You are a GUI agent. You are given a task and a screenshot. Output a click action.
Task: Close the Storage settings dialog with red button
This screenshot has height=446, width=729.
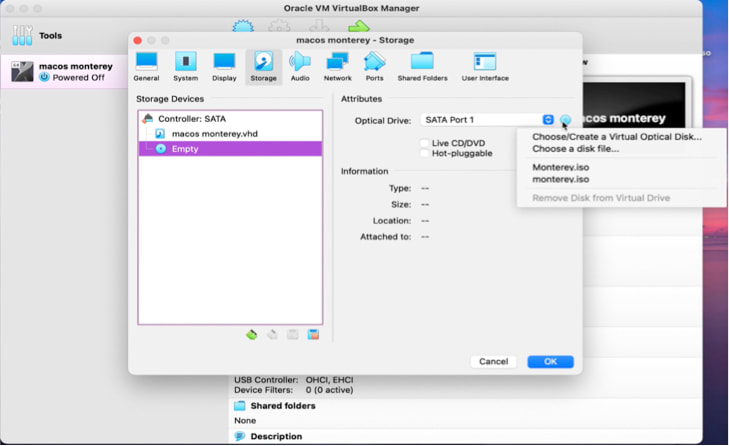coord(137,40)
